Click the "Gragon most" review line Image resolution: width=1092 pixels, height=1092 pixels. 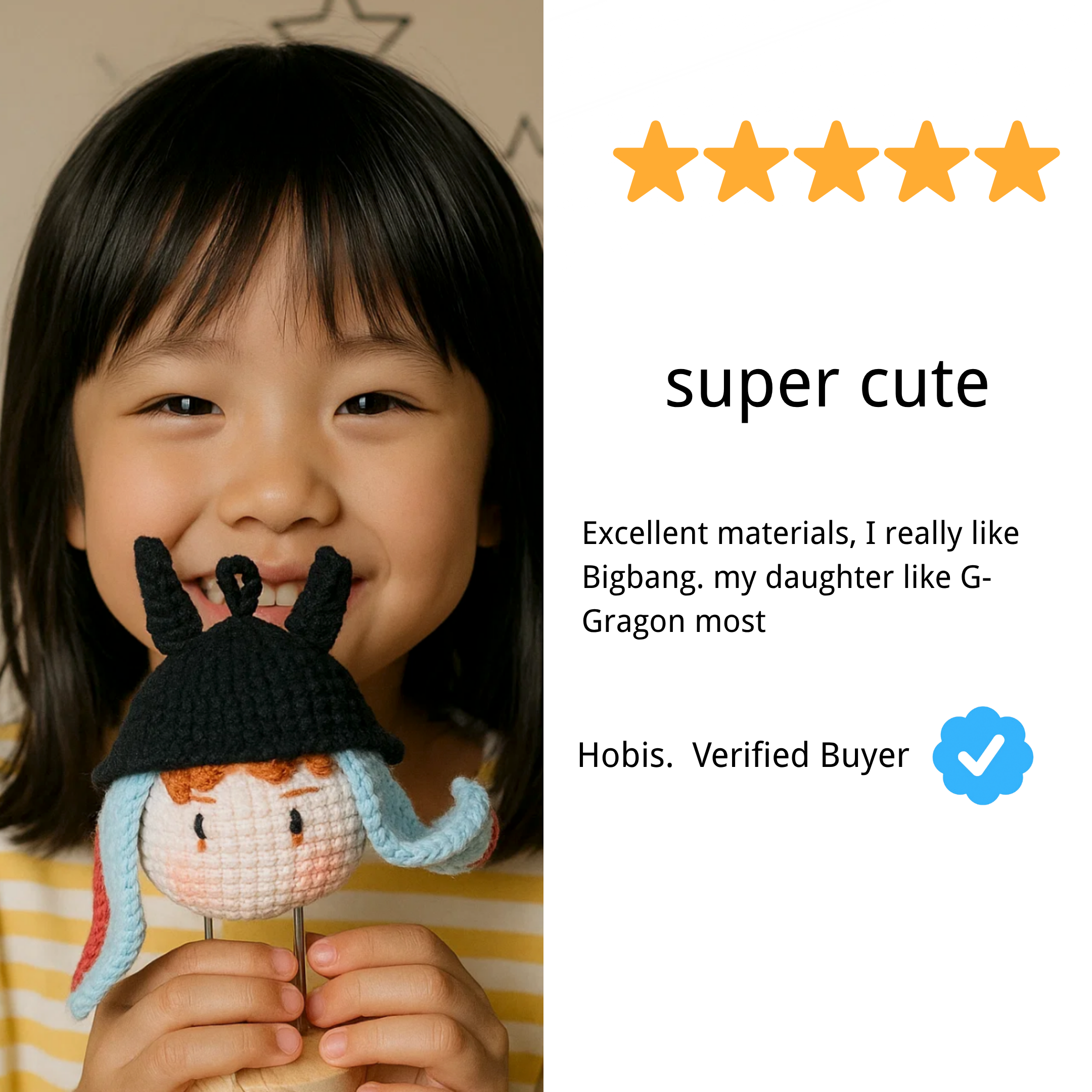[x=674, y=622]
